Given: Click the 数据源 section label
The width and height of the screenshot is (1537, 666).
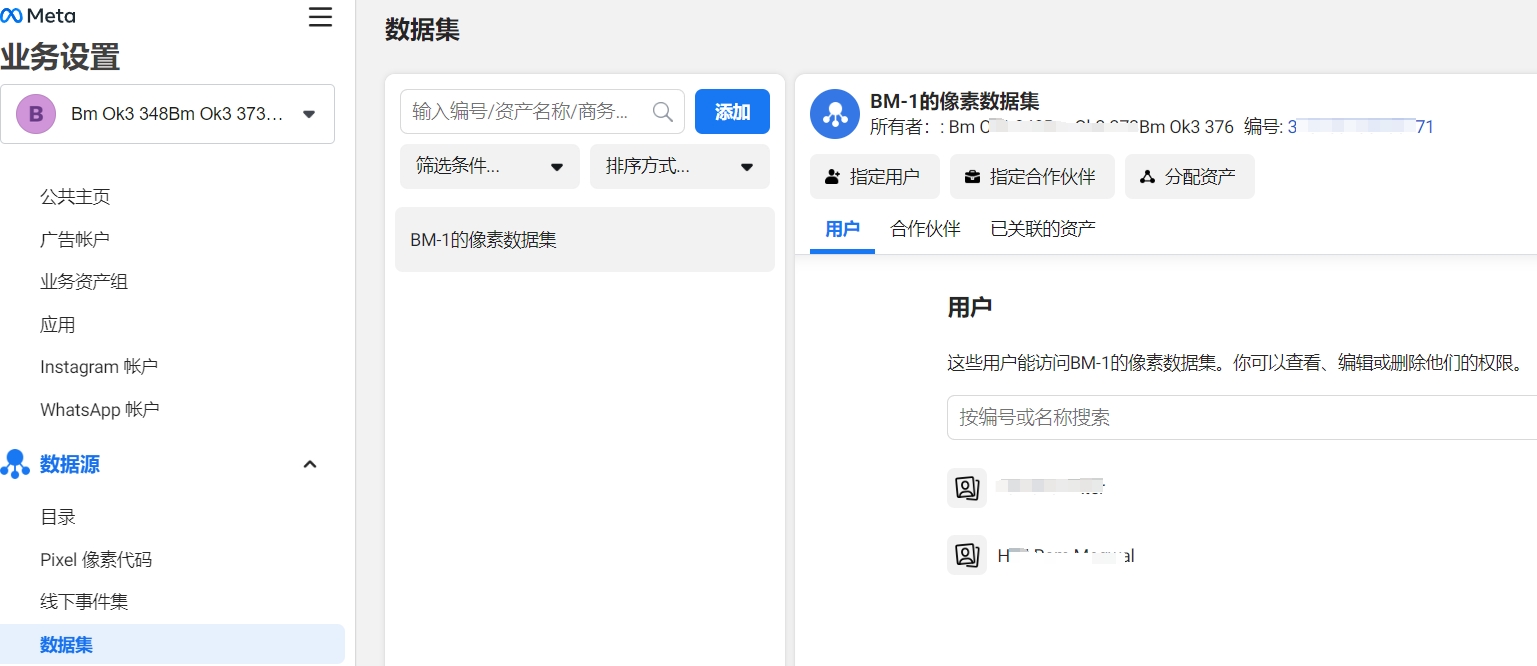Looking at the screenshot, I should click(x=70, y=464).
